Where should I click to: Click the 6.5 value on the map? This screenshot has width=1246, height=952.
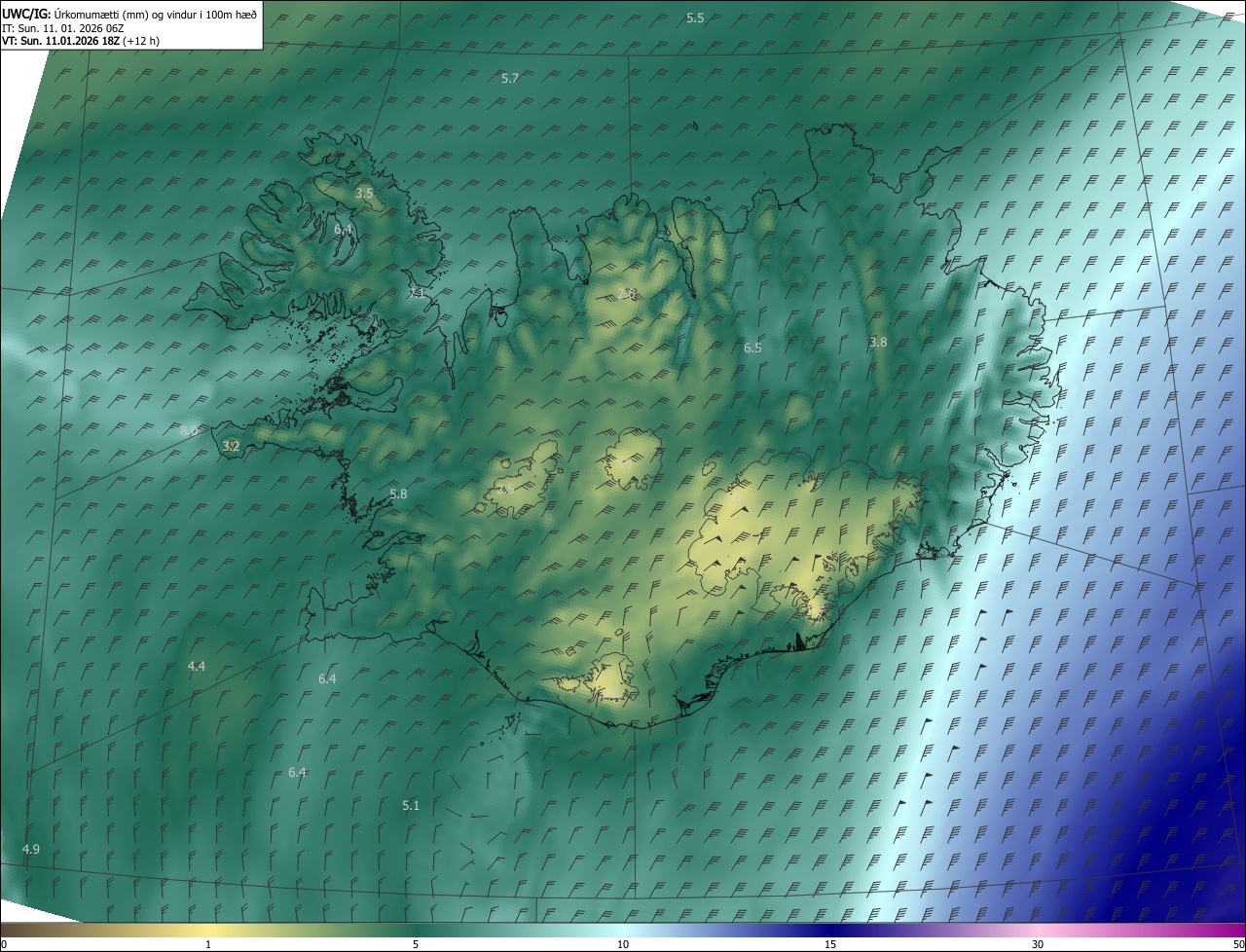[752, 348]
